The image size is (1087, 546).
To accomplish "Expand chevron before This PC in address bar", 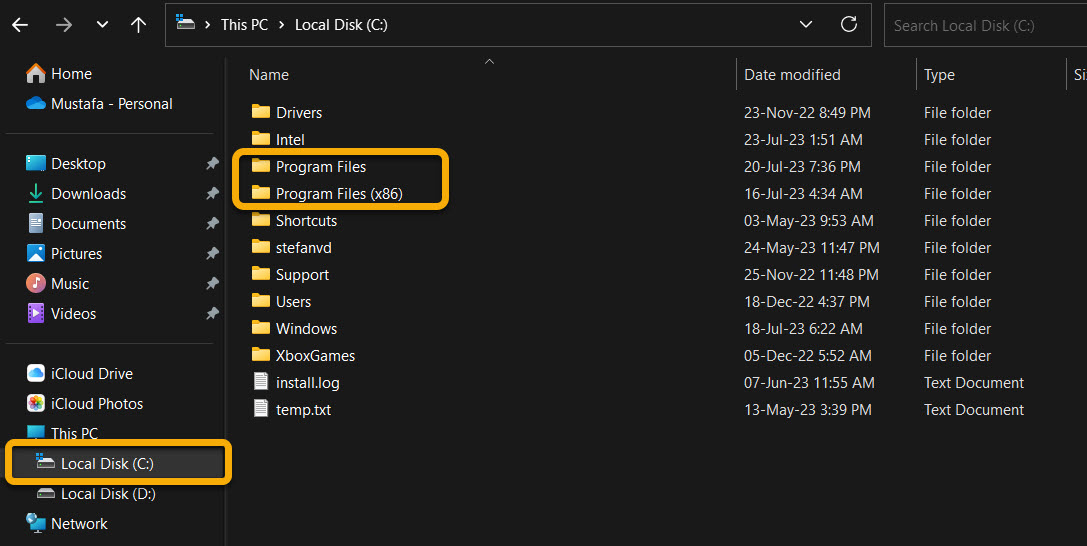I will click(x=207, y=25).
